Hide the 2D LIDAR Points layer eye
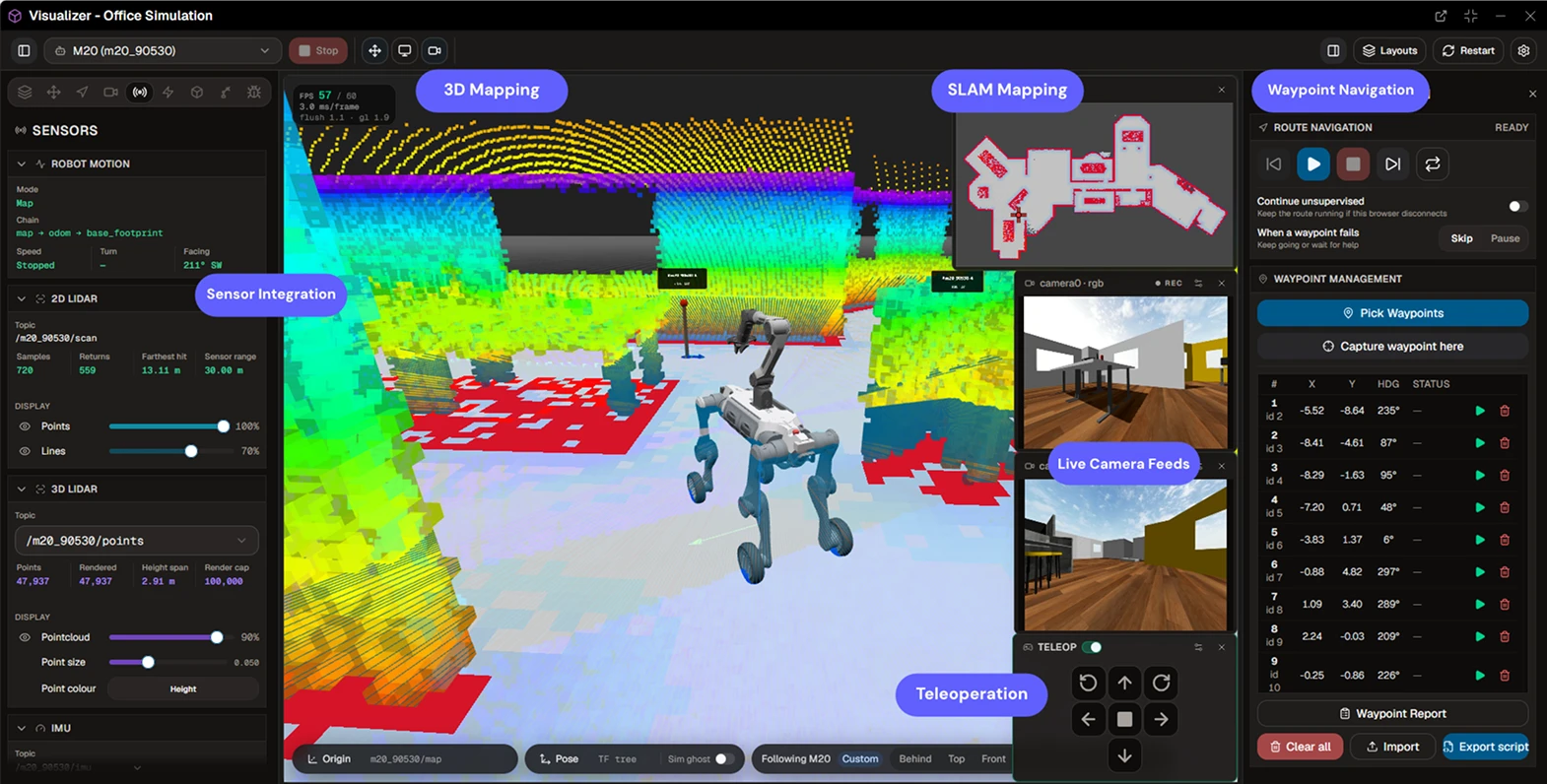 tap(25, 426)
